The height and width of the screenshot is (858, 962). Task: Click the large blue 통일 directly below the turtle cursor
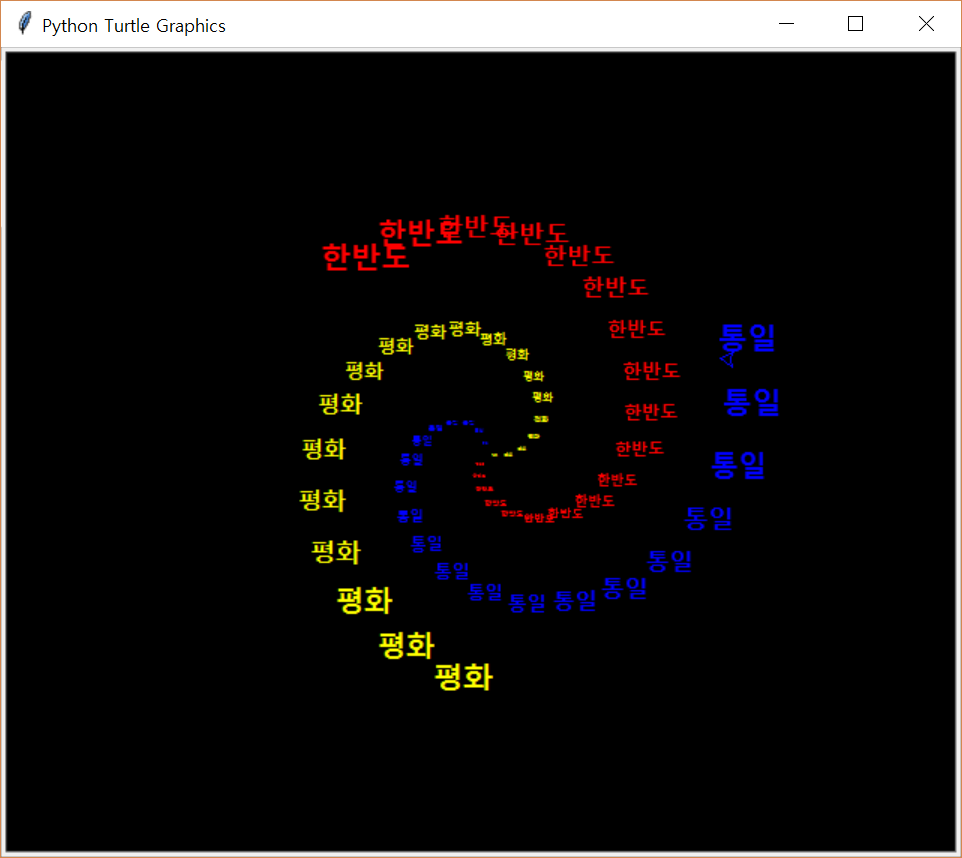751,402
